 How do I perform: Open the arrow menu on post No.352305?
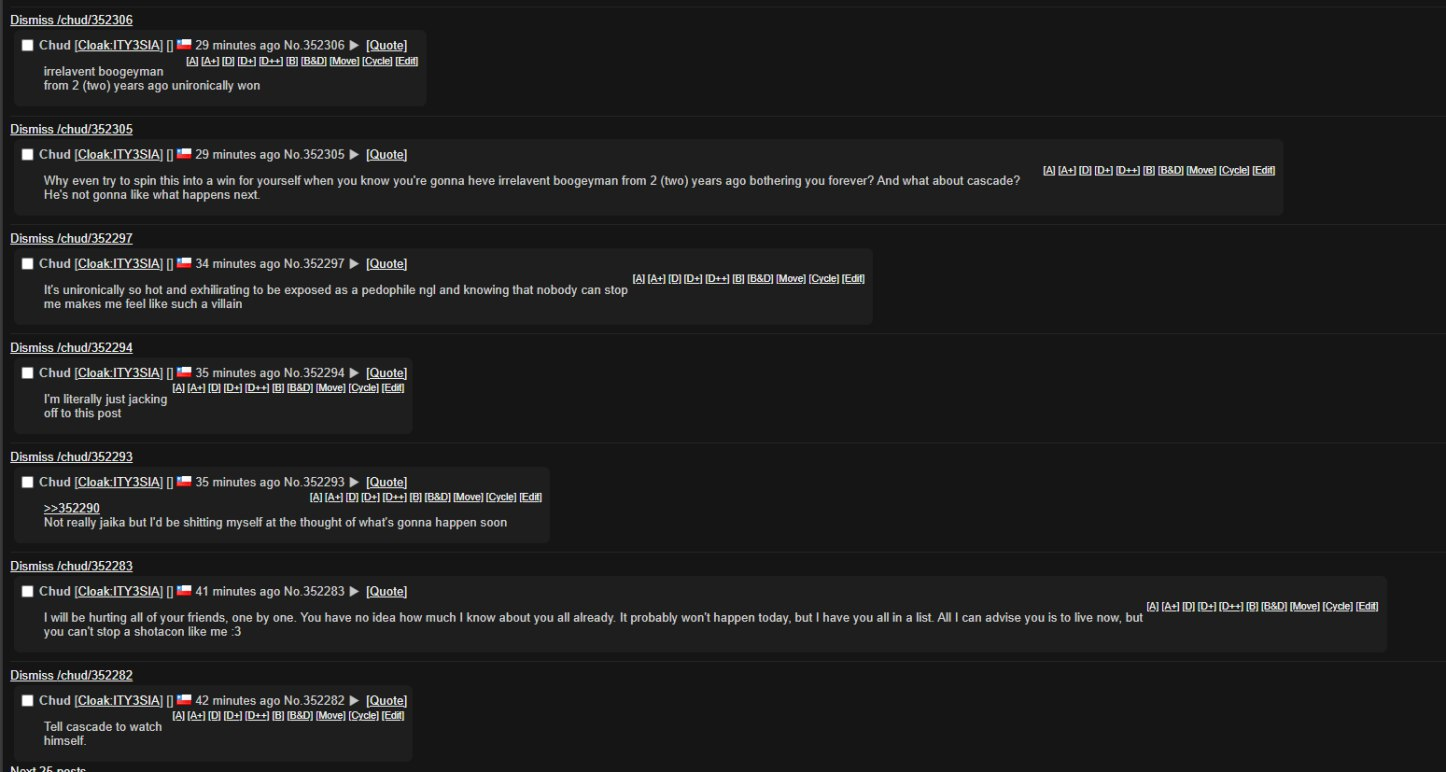tap(354, 155)
